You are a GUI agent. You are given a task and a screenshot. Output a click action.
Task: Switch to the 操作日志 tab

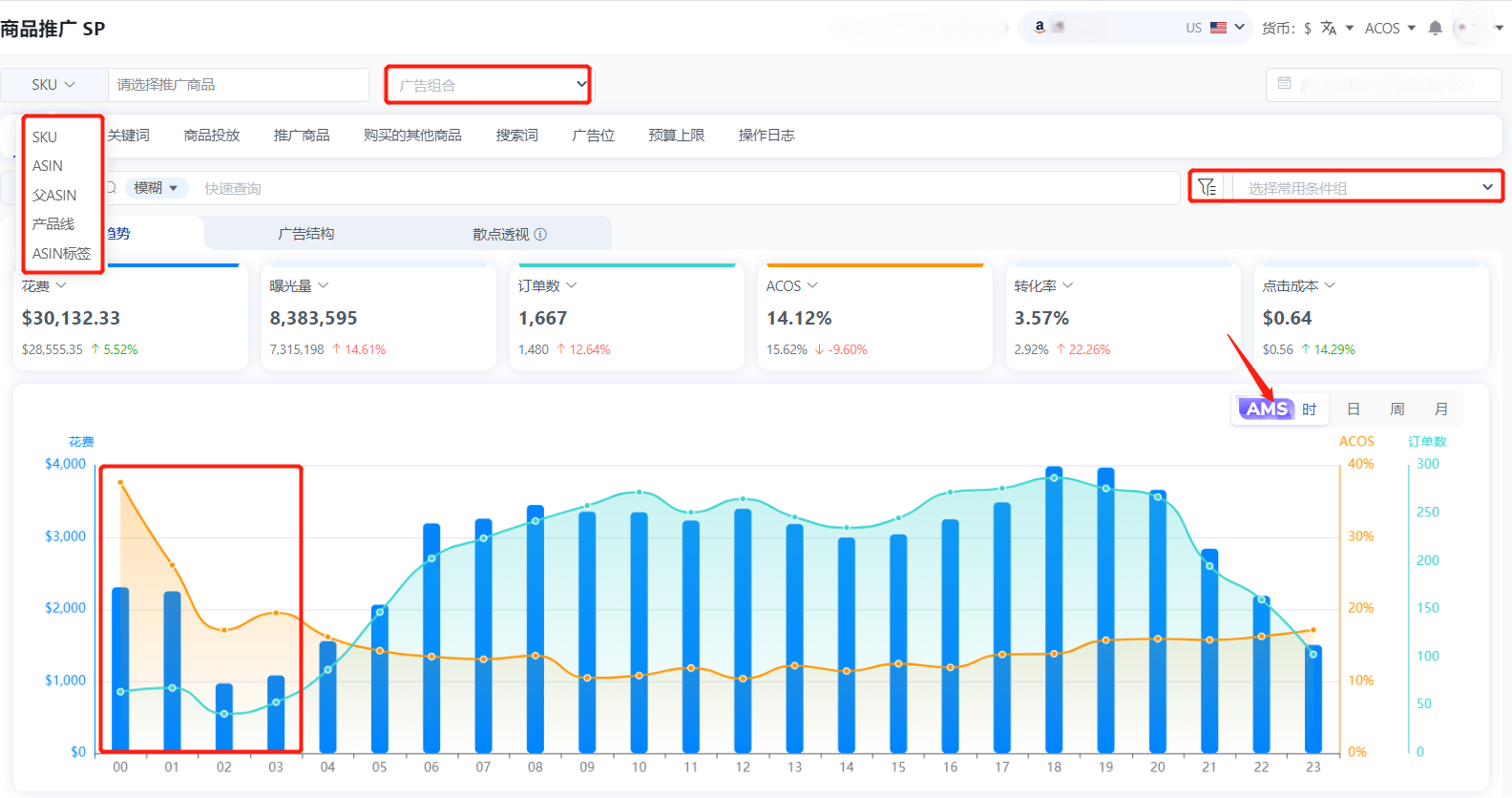766,136
